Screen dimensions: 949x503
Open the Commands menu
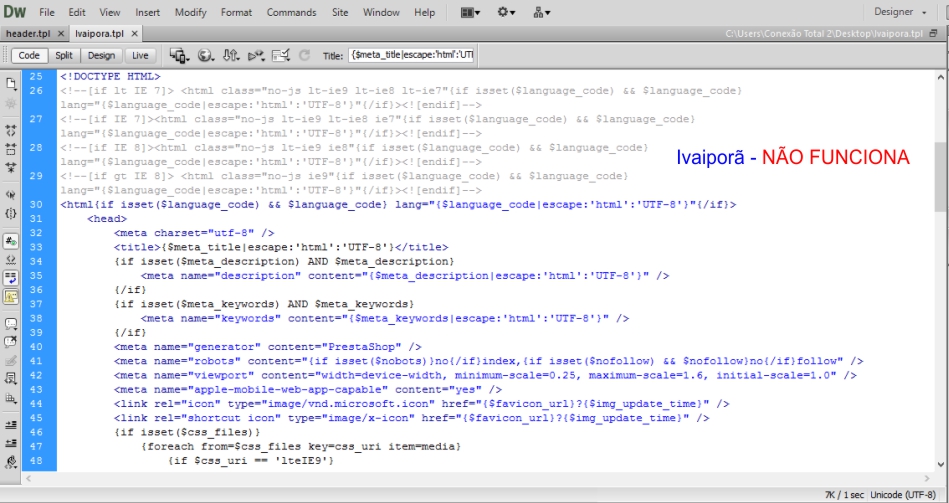tap(291, 12)
